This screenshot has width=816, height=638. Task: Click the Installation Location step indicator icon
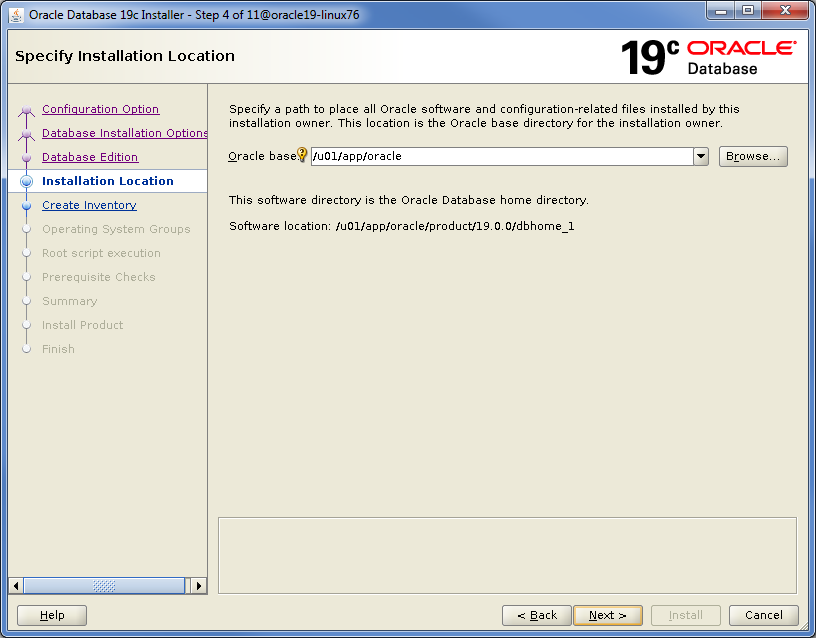(x=27, y=181)
